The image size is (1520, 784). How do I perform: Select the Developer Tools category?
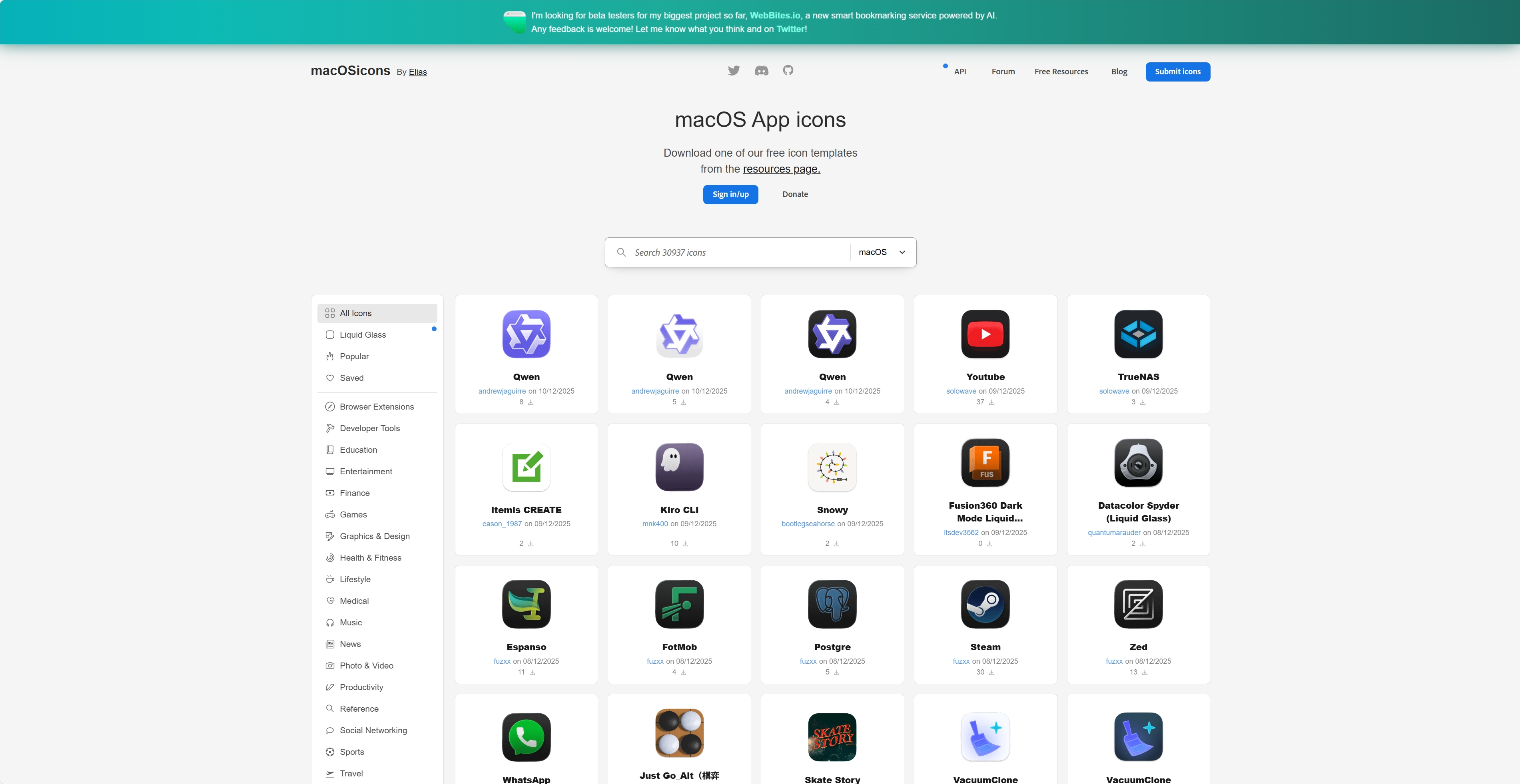[369, 428]
